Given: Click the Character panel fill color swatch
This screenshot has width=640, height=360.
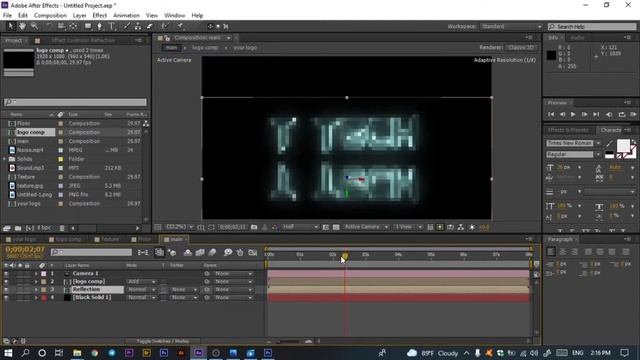Looking at the screenshot, I should [x=623, y=145].
